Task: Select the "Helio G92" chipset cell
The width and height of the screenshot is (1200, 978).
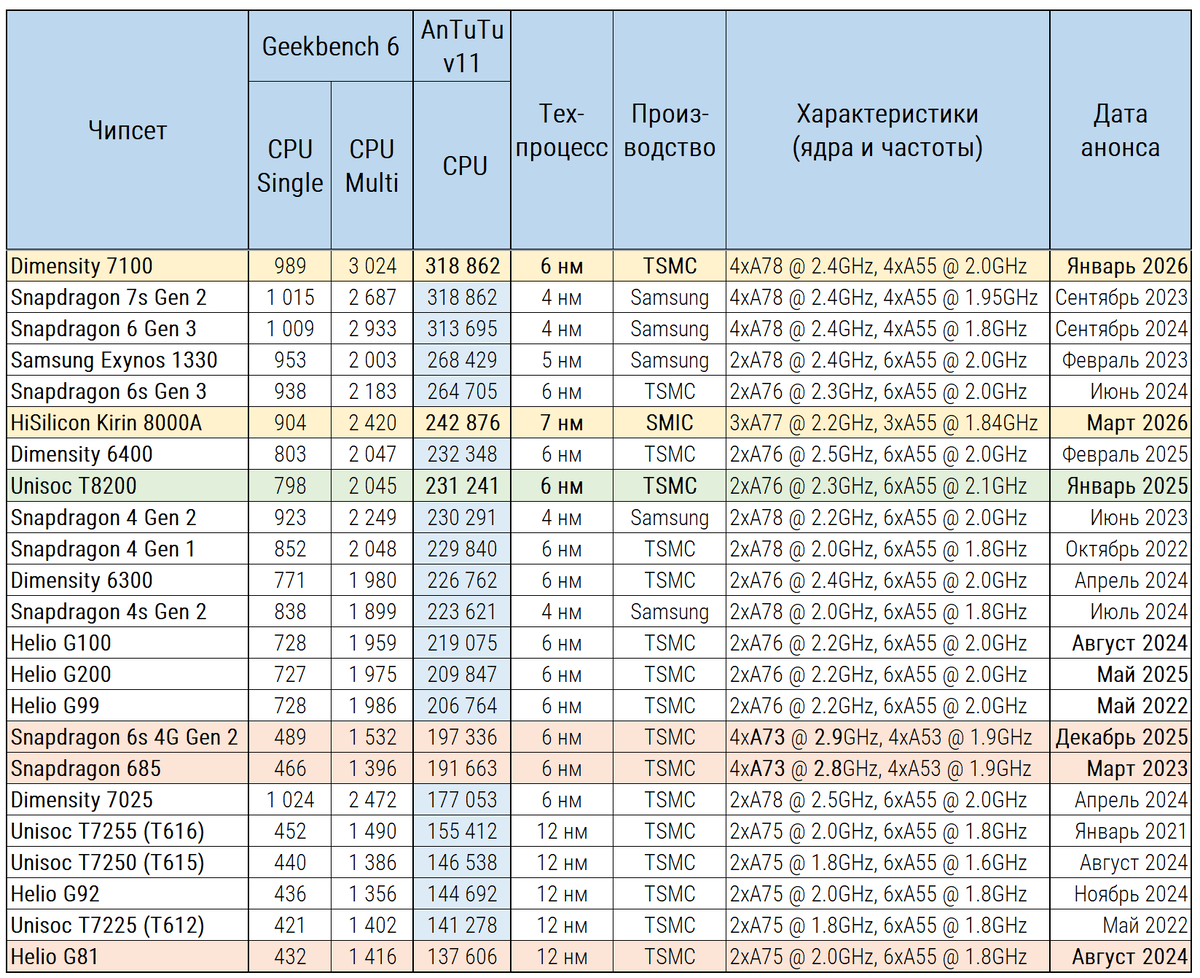Action: (x=127, y=894)
